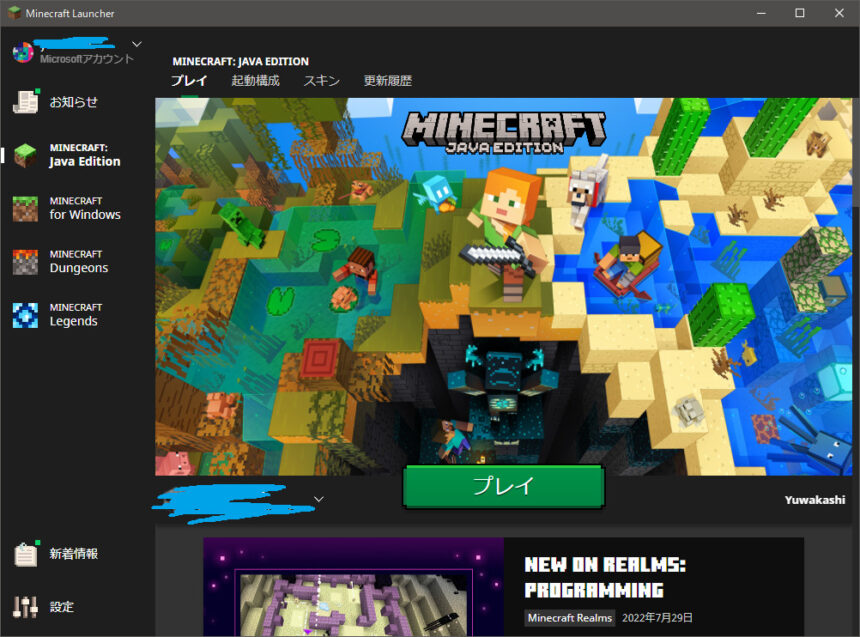The width and height of the screenshot is (860, 637).
Task: Maximize the Minecraft Launcher window
Action: (800, 13)
